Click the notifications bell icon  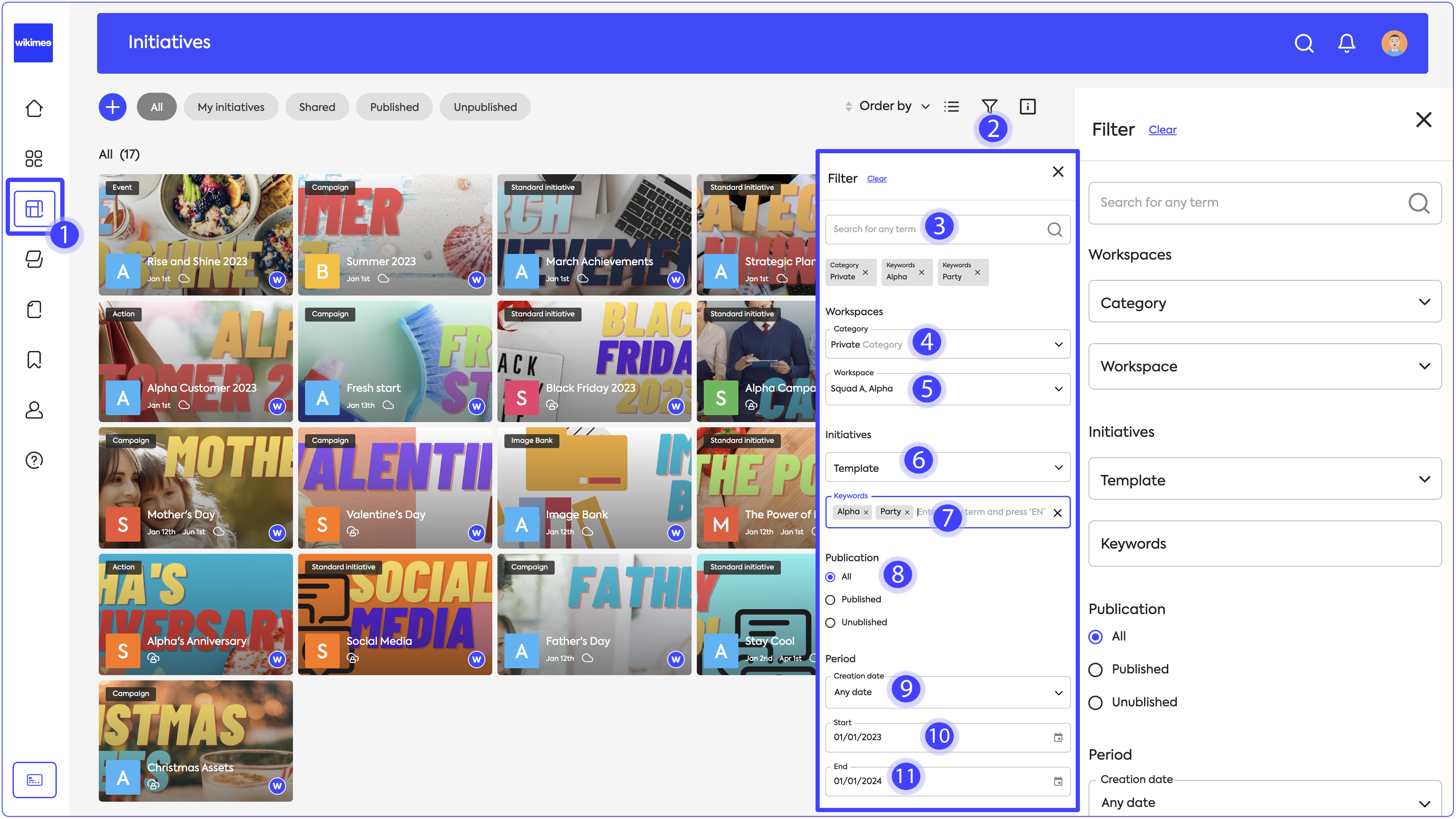[1346, 43]
